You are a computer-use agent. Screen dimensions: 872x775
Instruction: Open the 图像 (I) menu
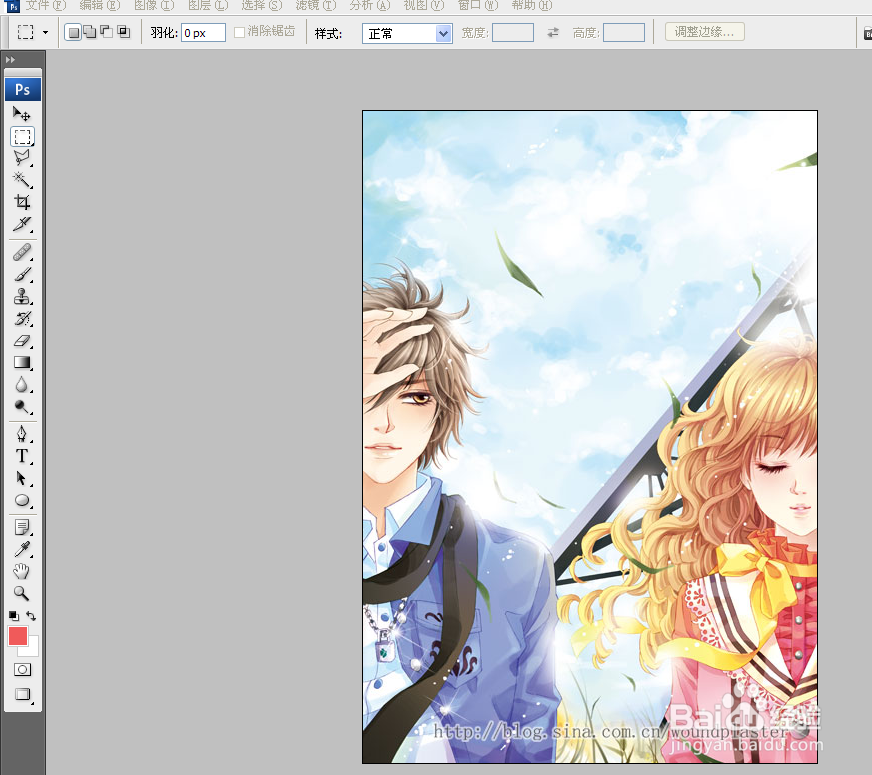(154, 6)
